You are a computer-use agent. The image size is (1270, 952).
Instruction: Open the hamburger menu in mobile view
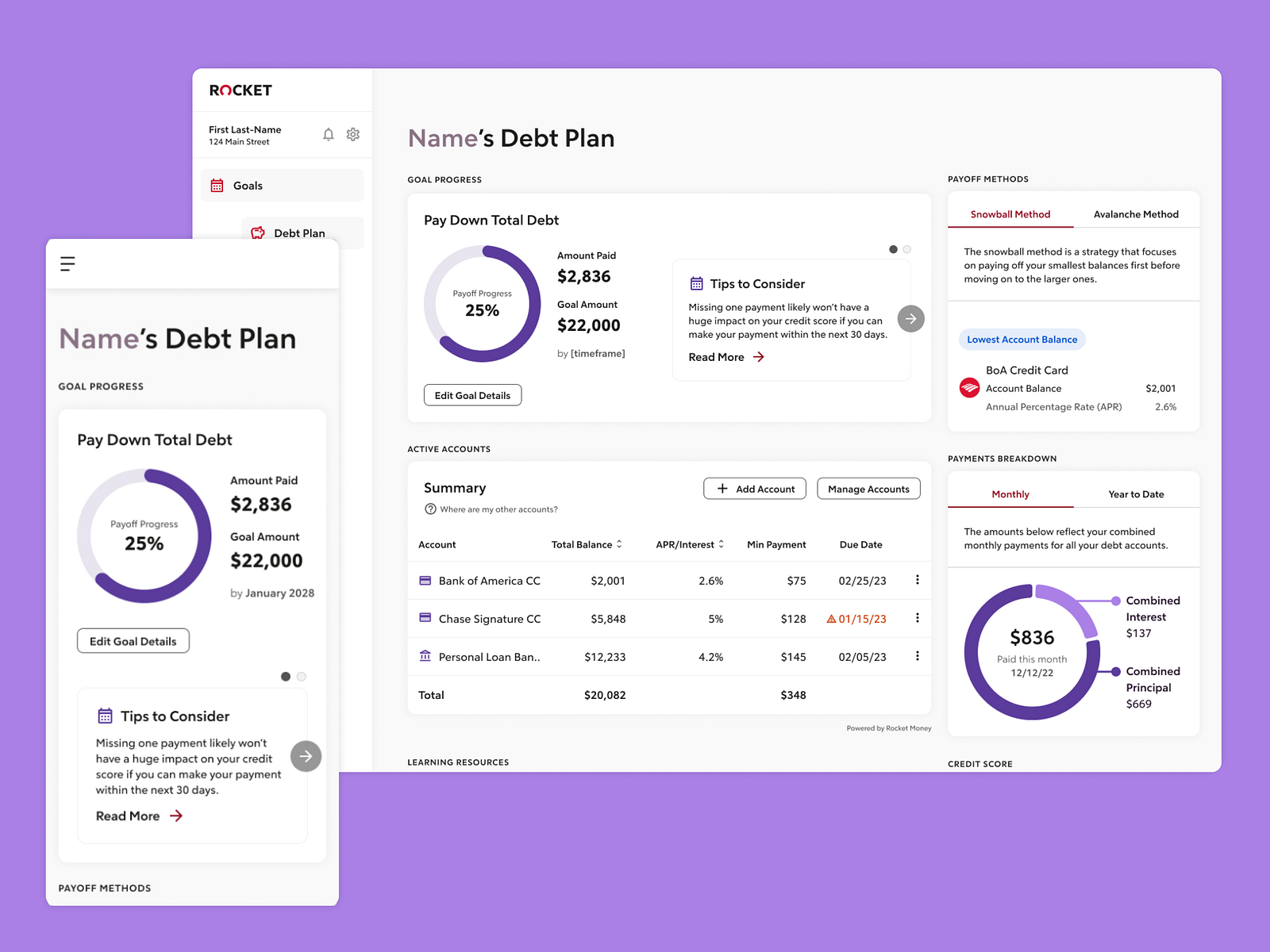click(67, 263)
